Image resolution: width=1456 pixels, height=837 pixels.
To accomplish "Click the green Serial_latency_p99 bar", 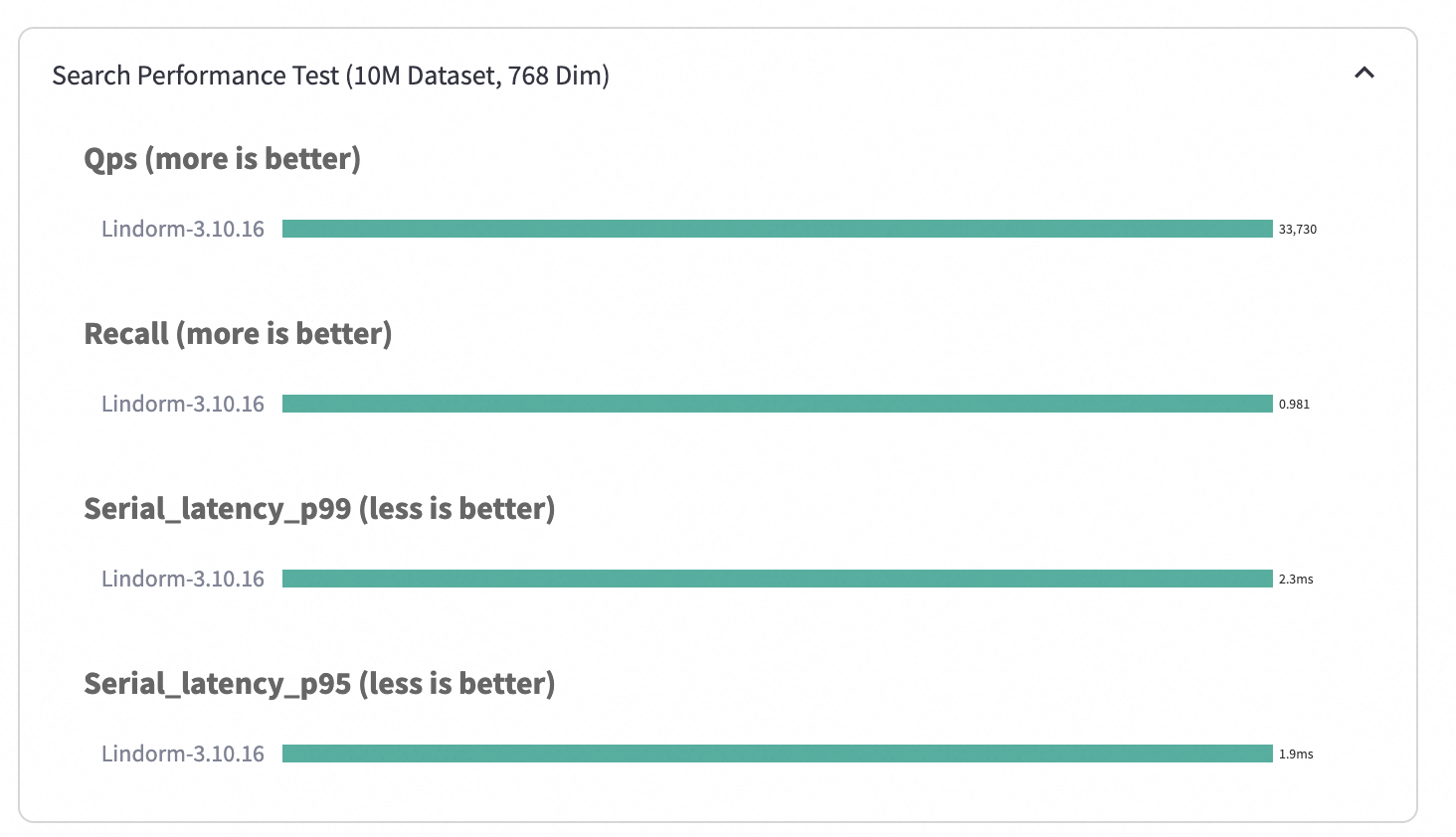I will tap(777, 579).
